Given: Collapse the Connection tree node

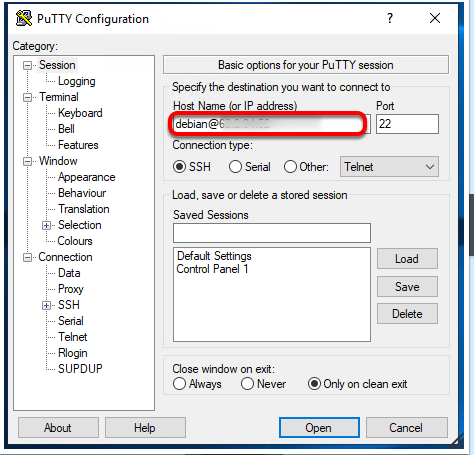Looking at the screenshot, I should 28,257.
